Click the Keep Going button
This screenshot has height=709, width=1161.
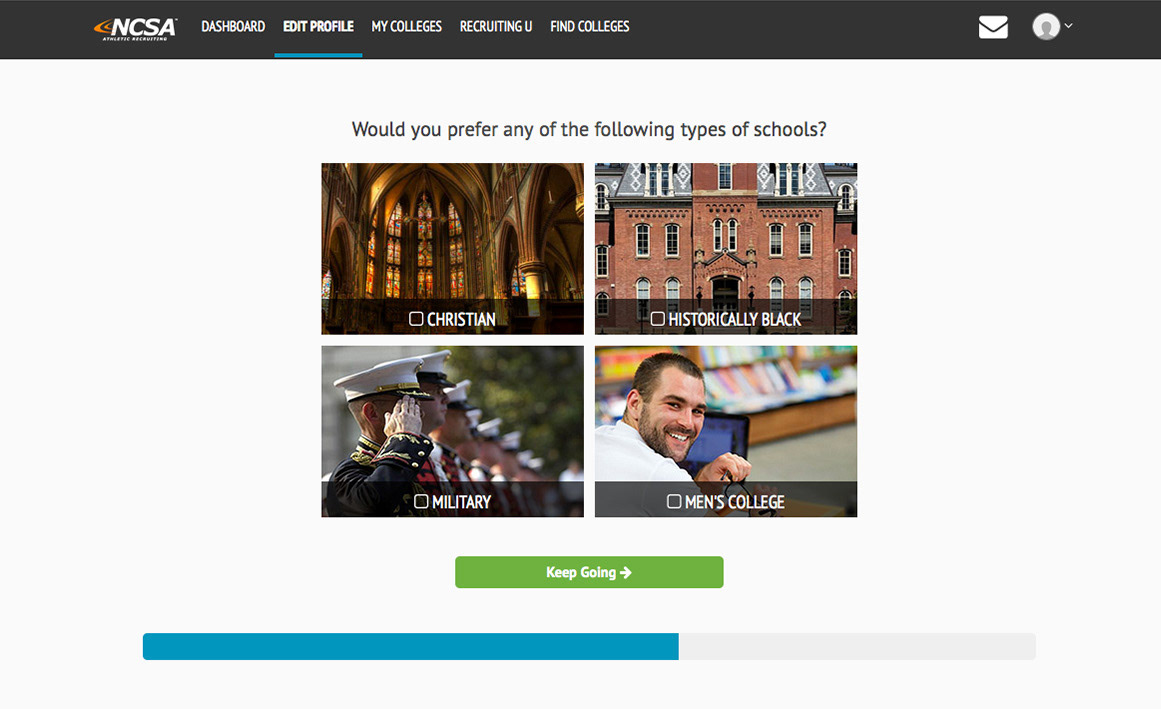tap(589, 572)
